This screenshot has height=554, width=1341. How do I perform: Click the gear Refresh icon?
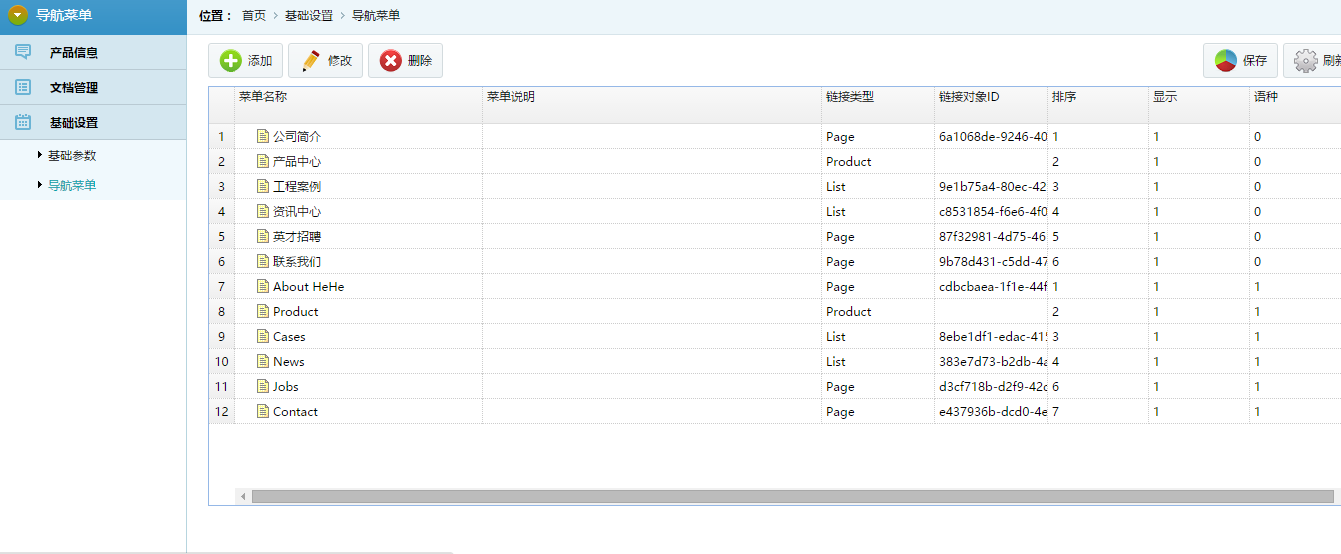[1305, 61]
